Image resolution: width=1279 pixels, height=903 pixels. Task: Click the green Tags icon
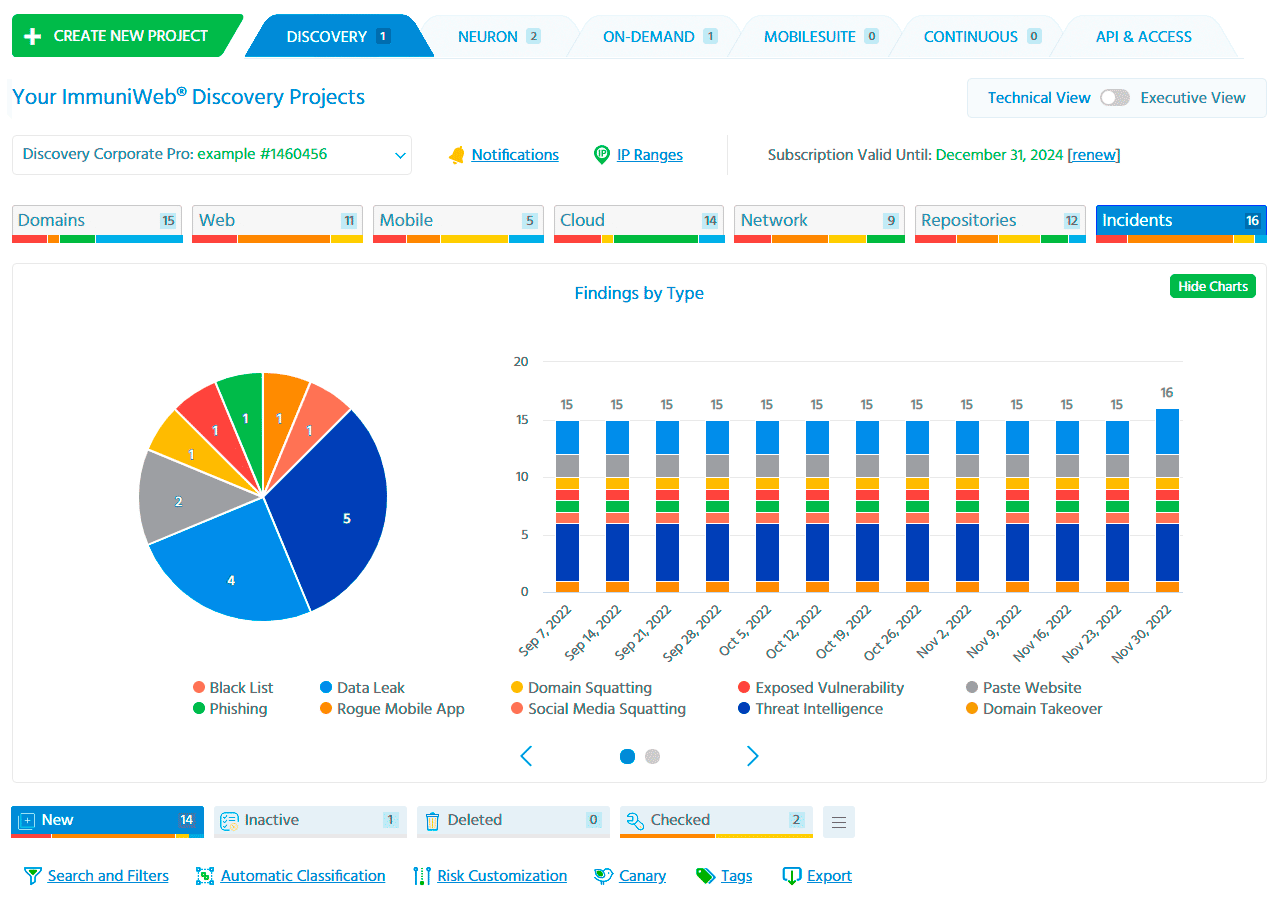click(706, 876)
